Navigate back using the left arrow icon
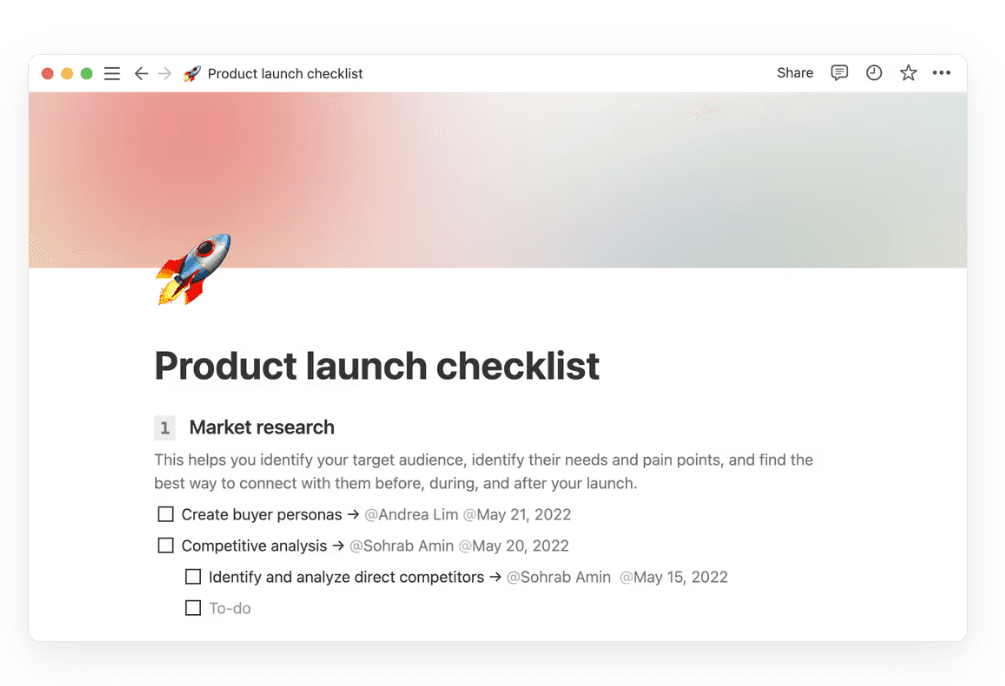The height and width of the screenshot is (686, 1005). 141,73
